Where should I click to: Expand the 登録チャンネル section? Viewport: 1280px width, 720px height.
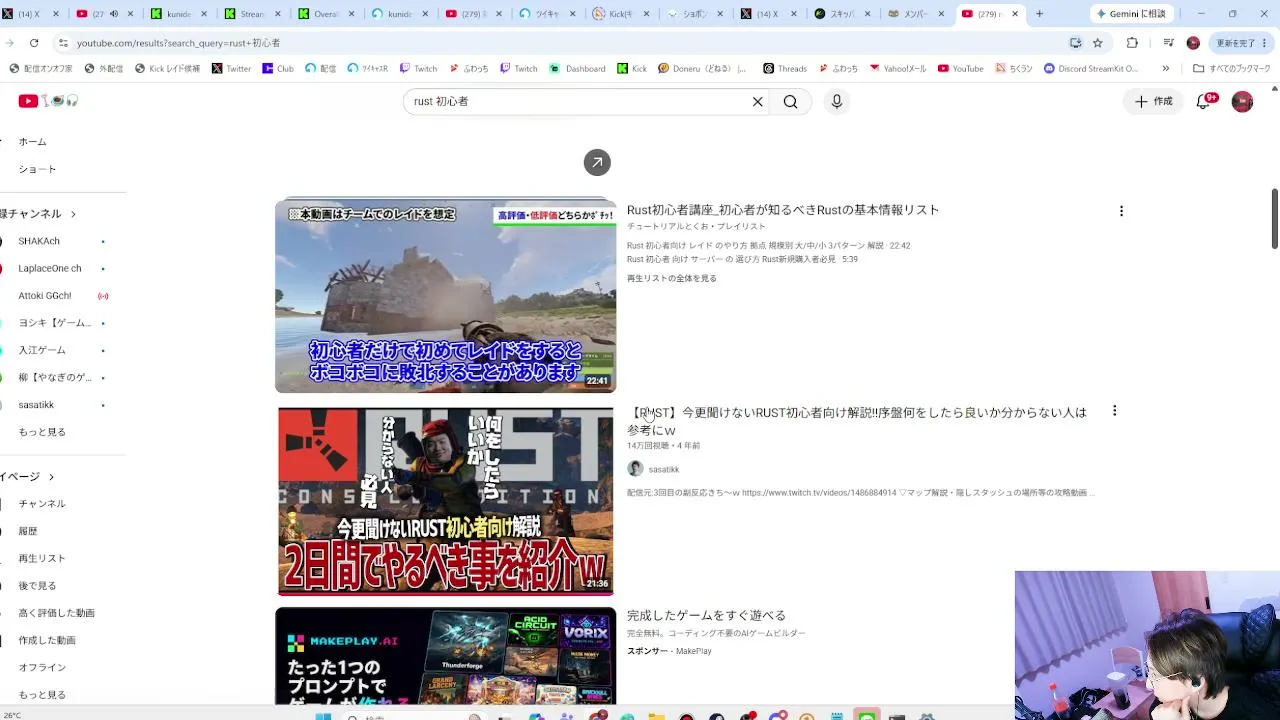coord(38,214)
